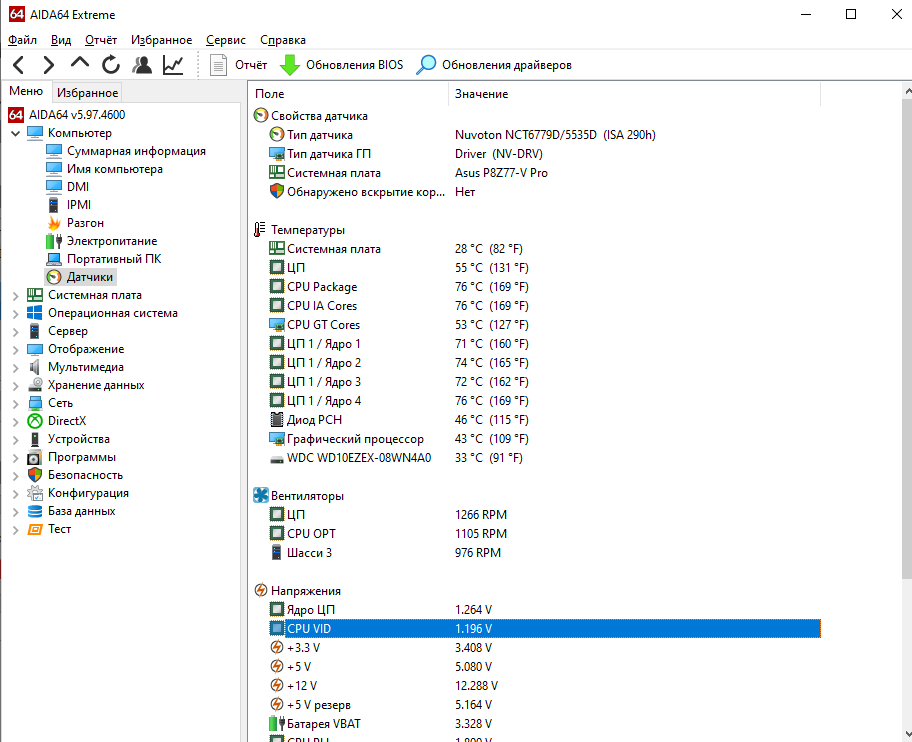Select Имя компьютера tree item

(115, 169)
